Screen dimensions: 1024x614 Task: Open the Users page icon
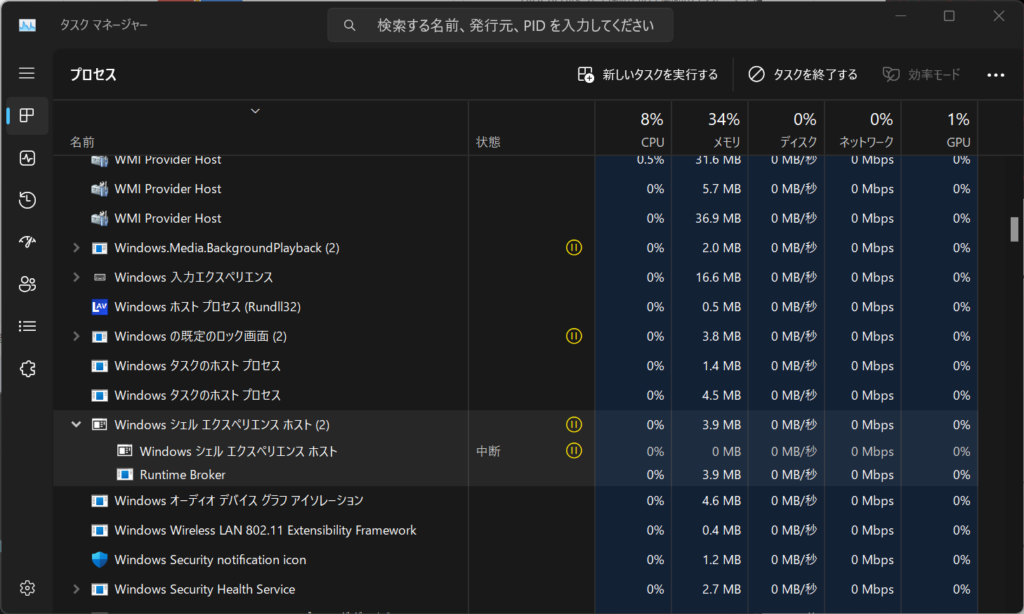point(27,284)
